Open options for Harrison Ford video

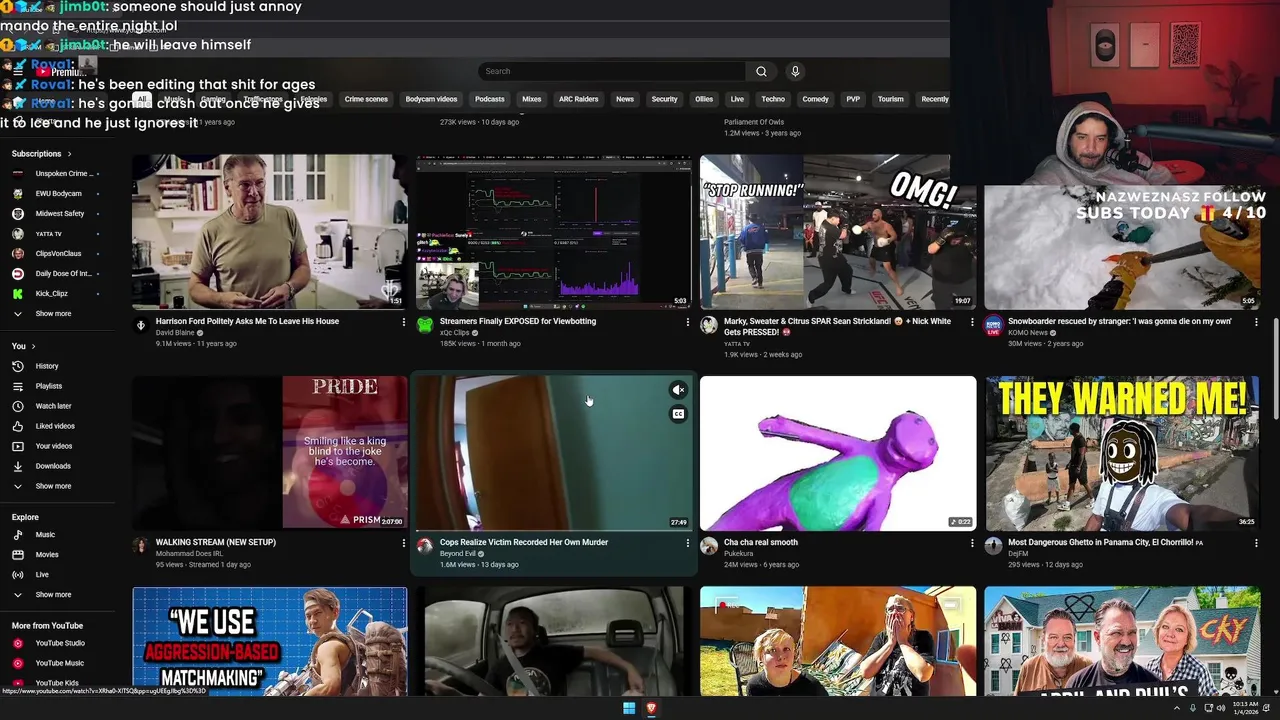coord(404,322)
